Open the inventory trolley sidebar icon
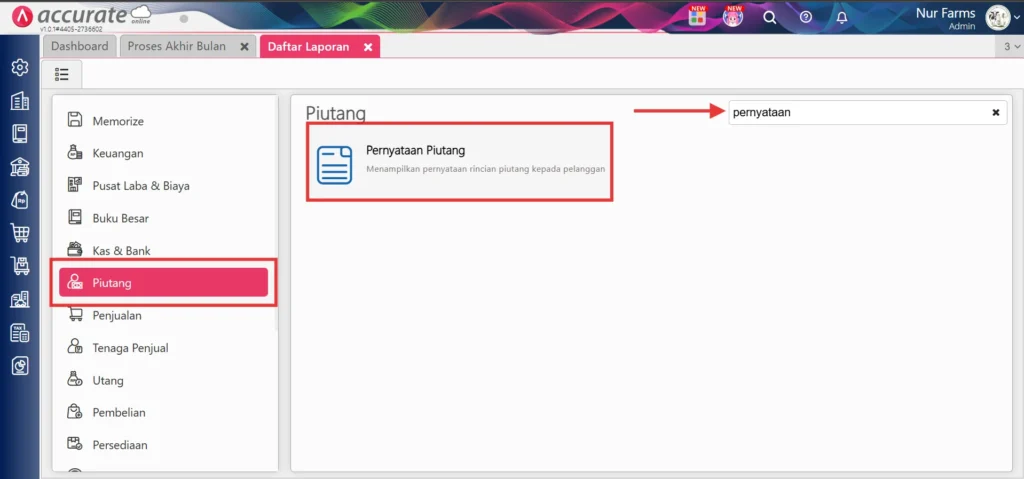Screen dimensions: 1024x479 click(20, 266)
